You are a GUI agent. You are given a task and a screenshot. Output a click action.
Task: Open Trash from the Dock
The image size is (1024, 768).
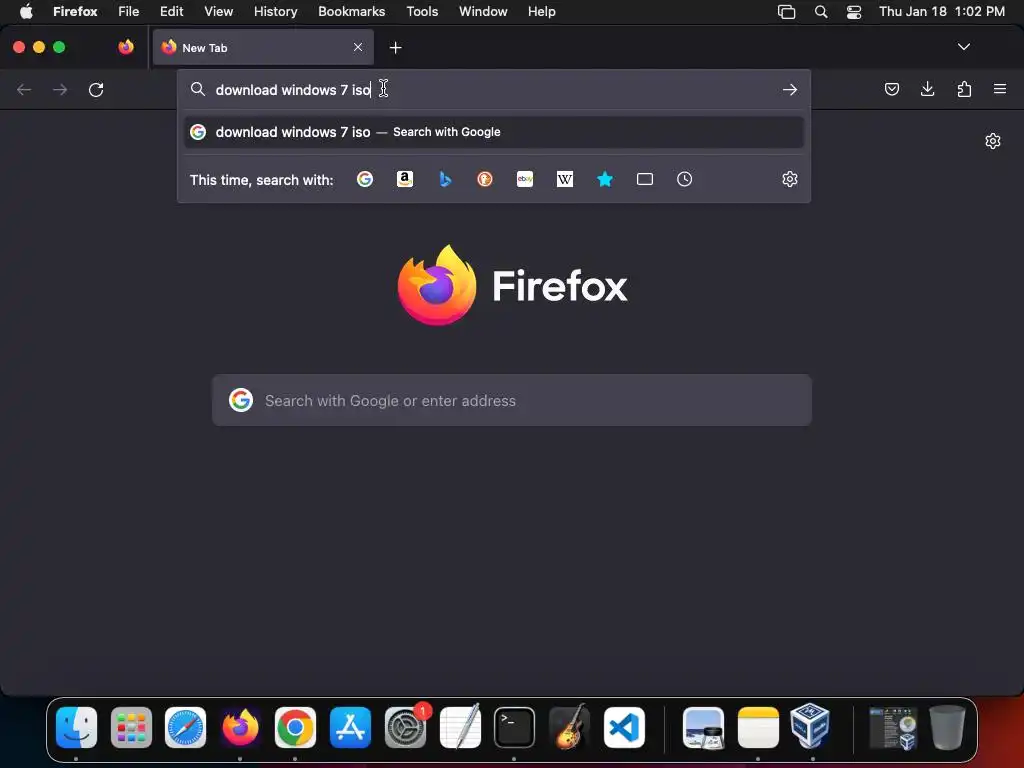947,727
